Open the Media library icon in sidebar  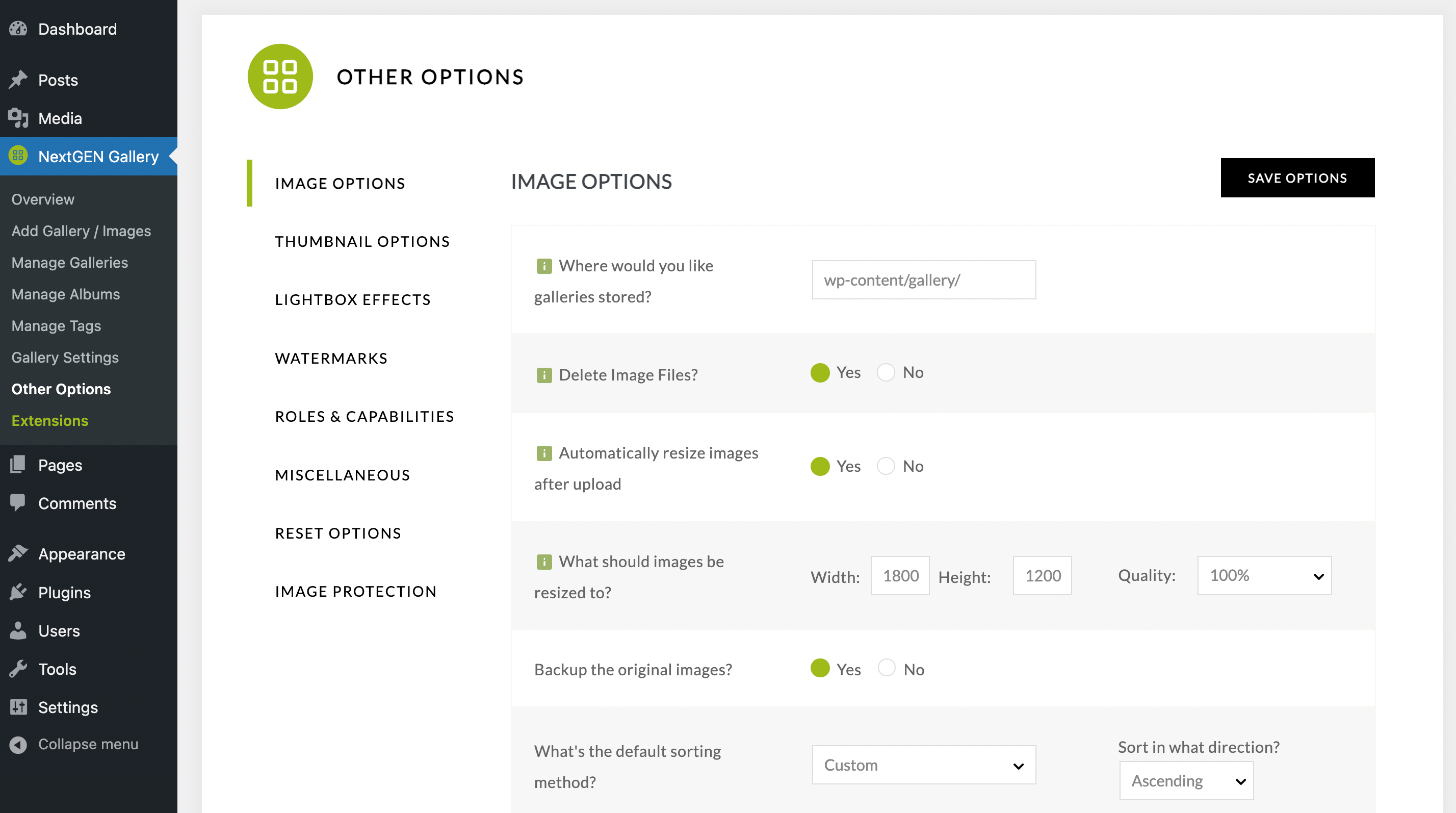click(x=19, y=118)
